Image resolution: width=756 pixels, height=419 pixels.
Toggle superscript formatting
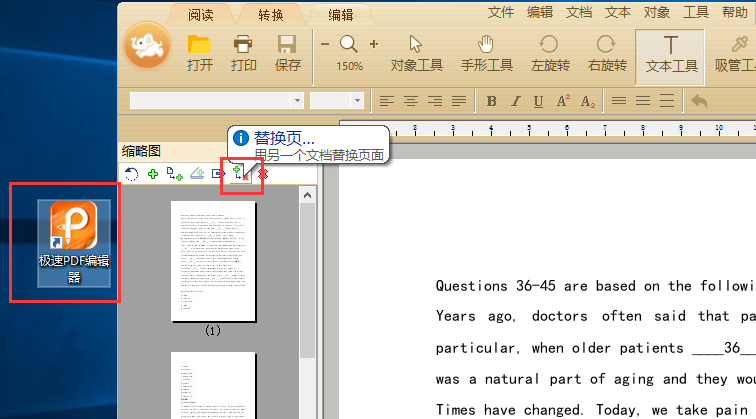coord(563,101)
